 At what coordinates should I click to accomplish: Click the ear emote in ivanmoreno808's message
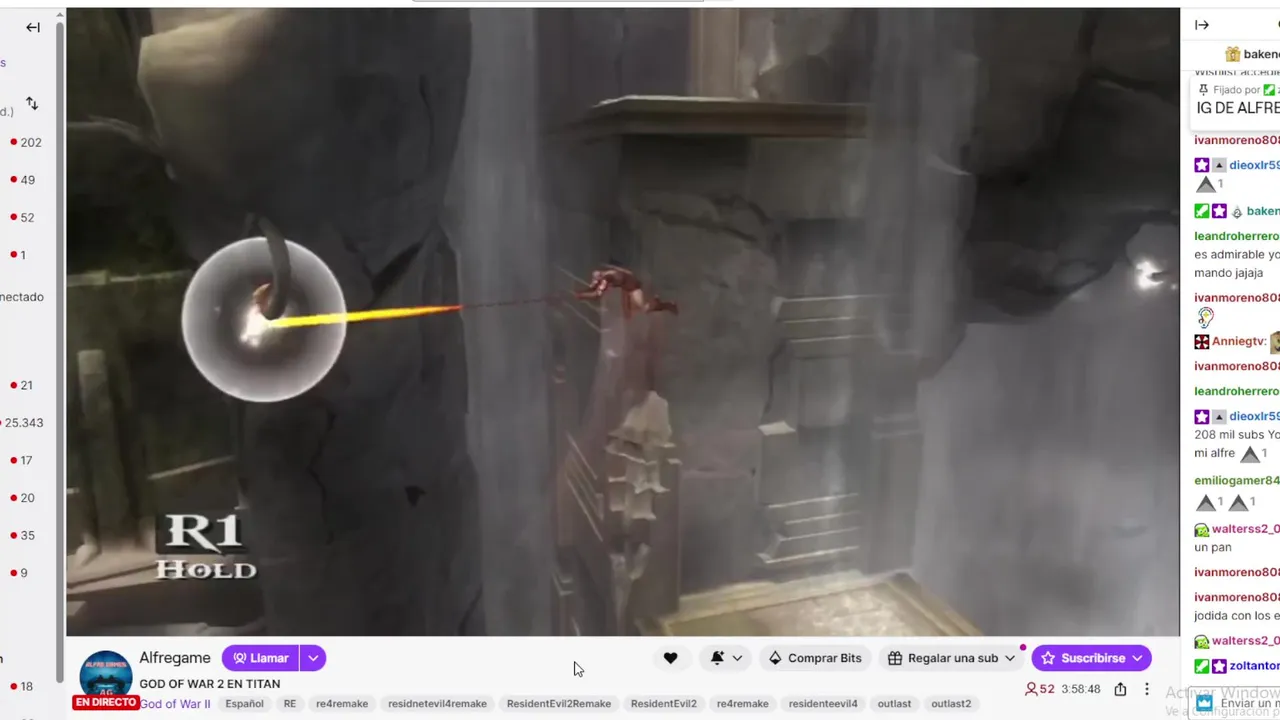[x=1205, y=318]
